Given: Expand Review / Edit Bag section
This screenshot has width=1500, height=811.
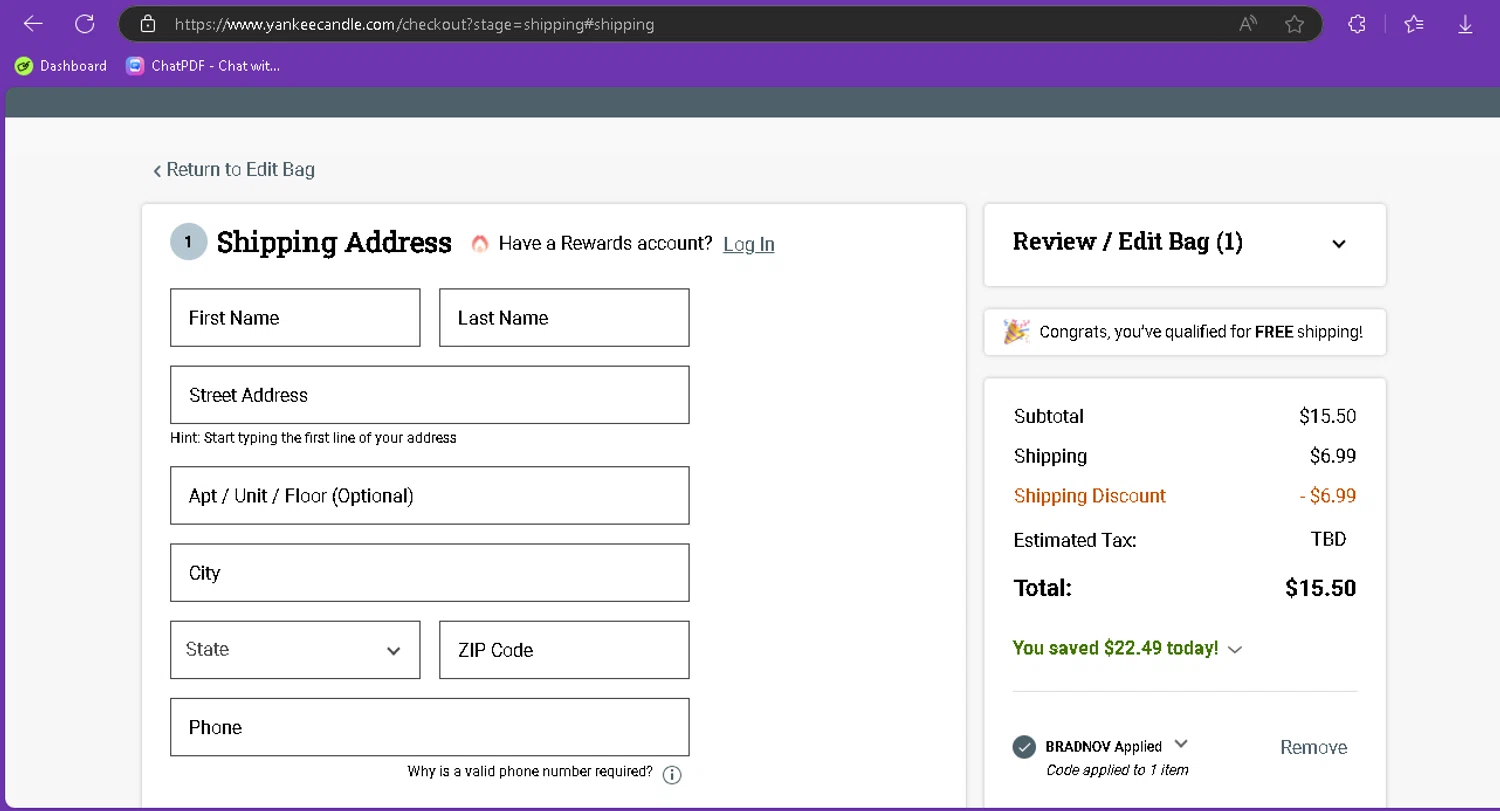Looking at the screenshot, I should (1339, 244).
